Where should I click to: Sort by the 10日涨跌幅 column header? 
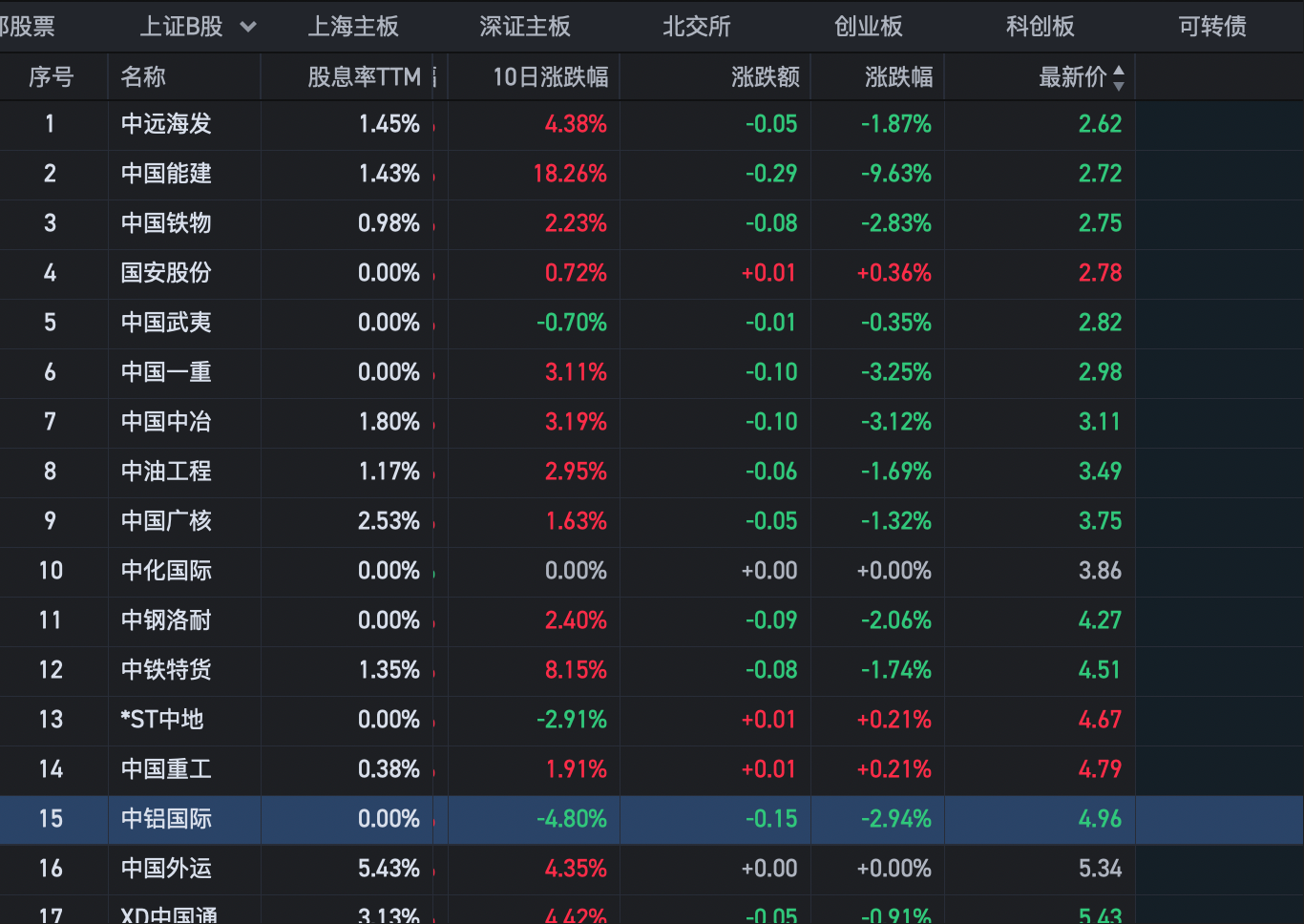[x=550, y=77]
